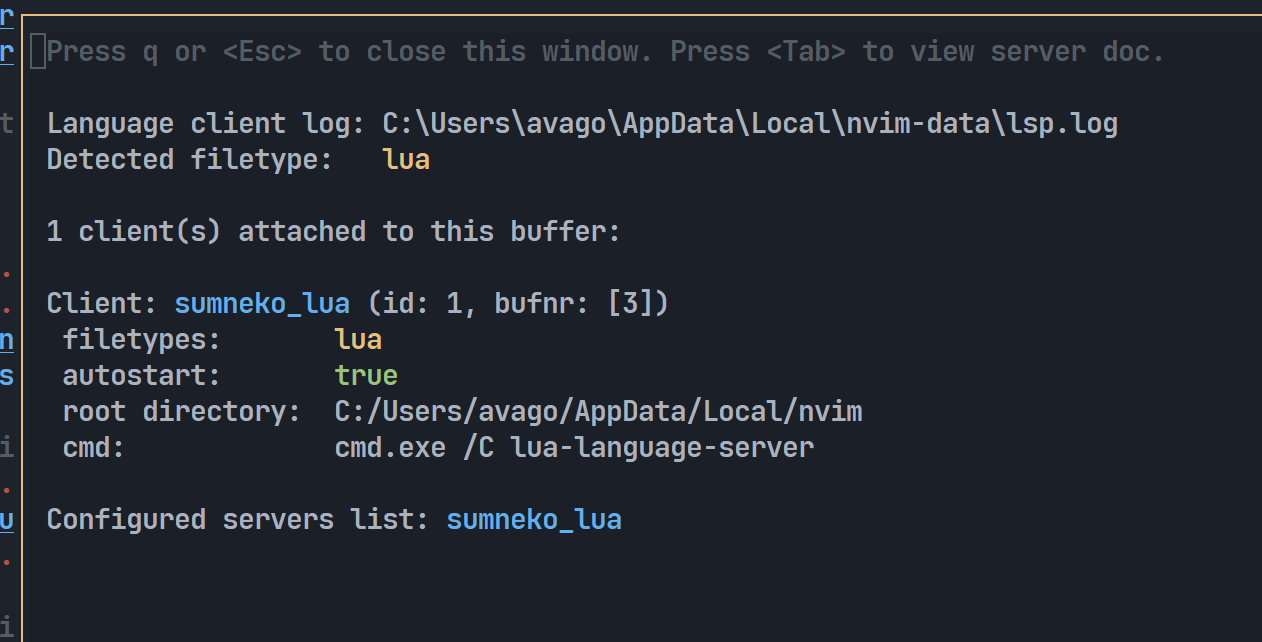1262x642 pixels.
Task: Click the q close hint in the header
Action: click(151, 50)
